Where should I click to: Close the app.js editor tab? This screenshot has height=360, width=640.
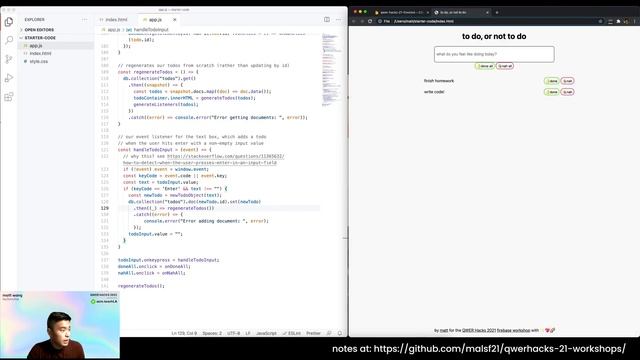pyautogui.click(x=175, y=20)
